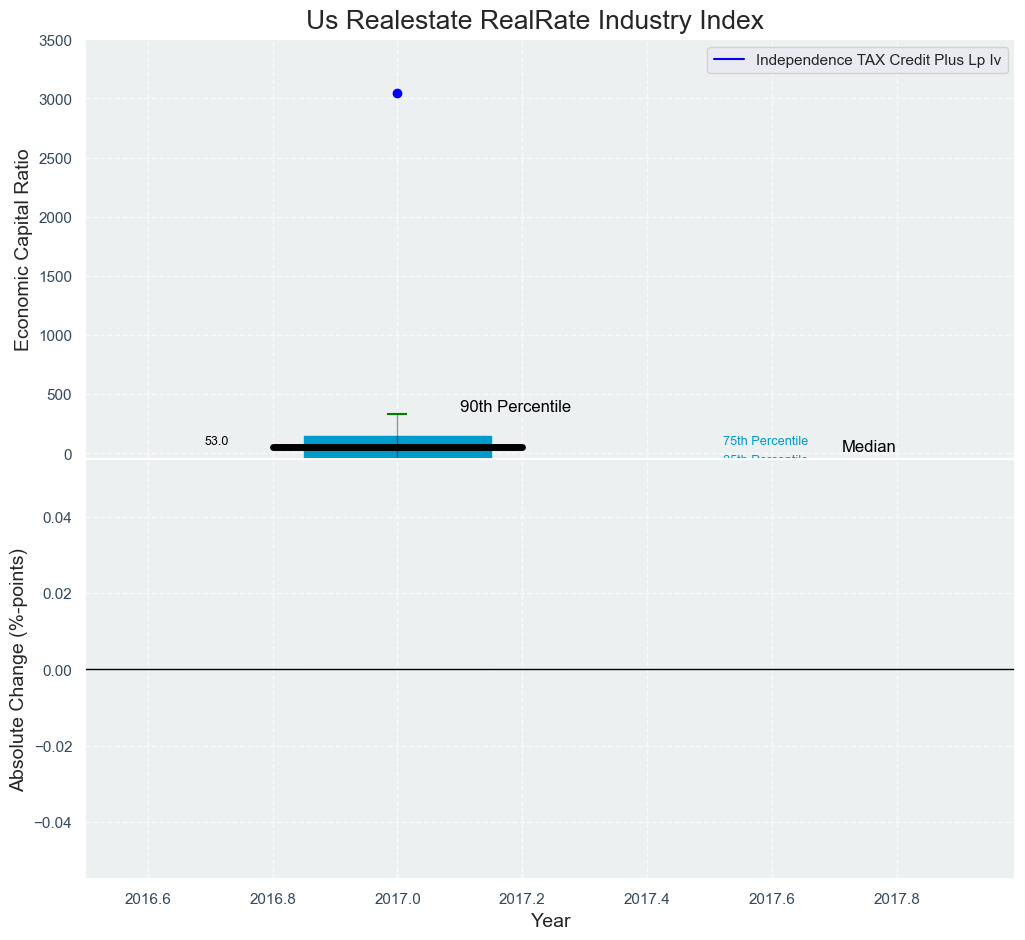Click the 2016.6 x-axis tick label
The width and height of the screenshot is (1025, 940).
tap(148, 897)
